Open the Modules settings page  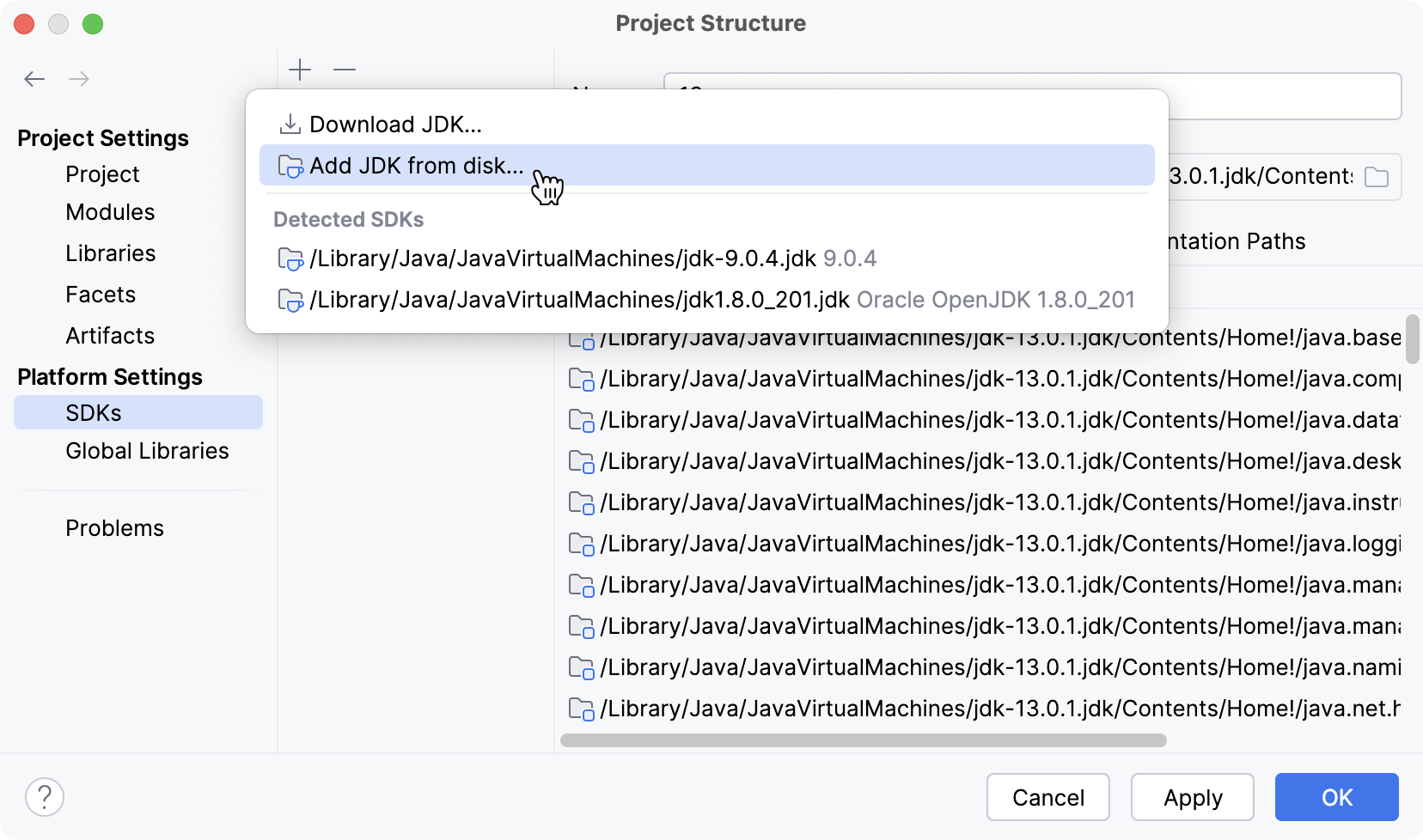110,212
